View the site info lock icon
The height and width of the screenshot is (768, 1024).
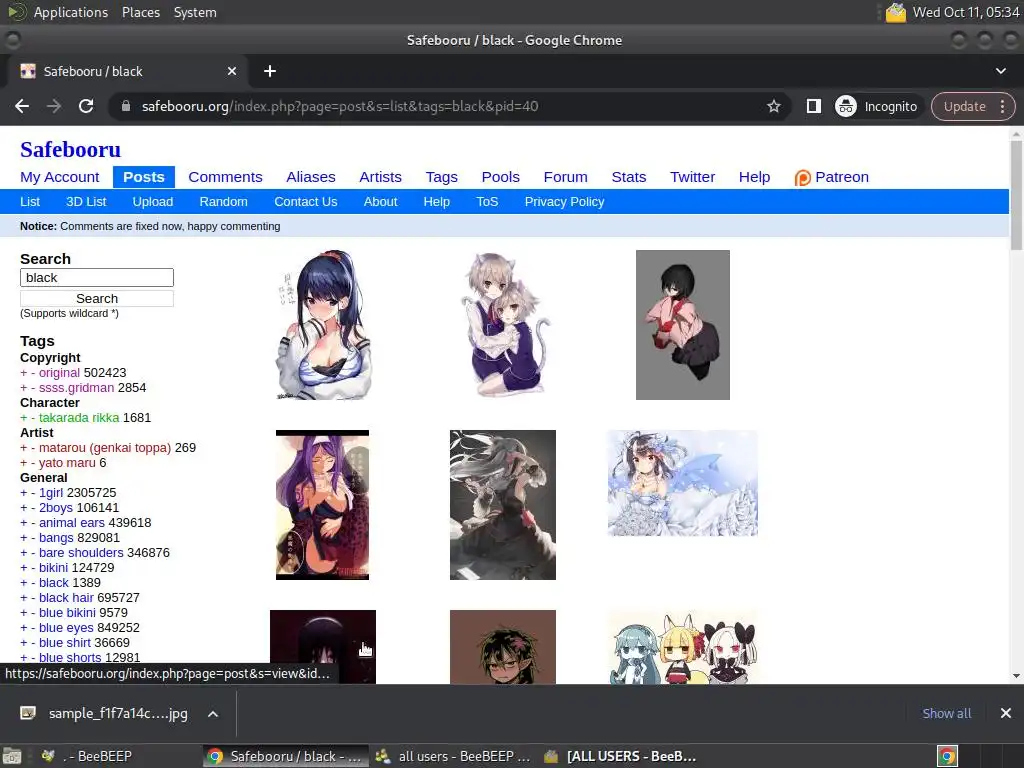click(x=126, y=106)
